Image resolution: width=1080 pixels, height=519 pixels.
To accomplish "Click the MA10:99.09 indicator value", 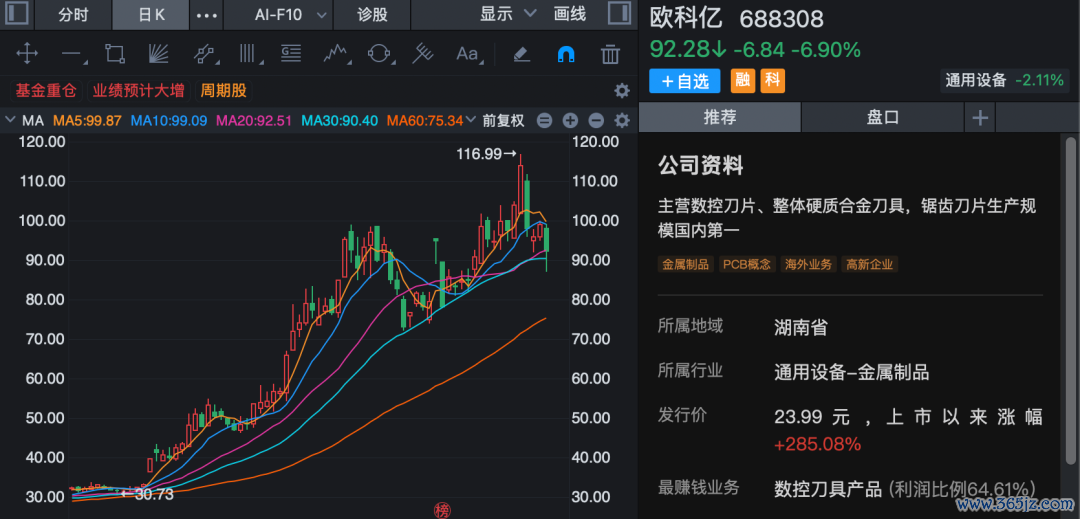I will click(169, 120).
